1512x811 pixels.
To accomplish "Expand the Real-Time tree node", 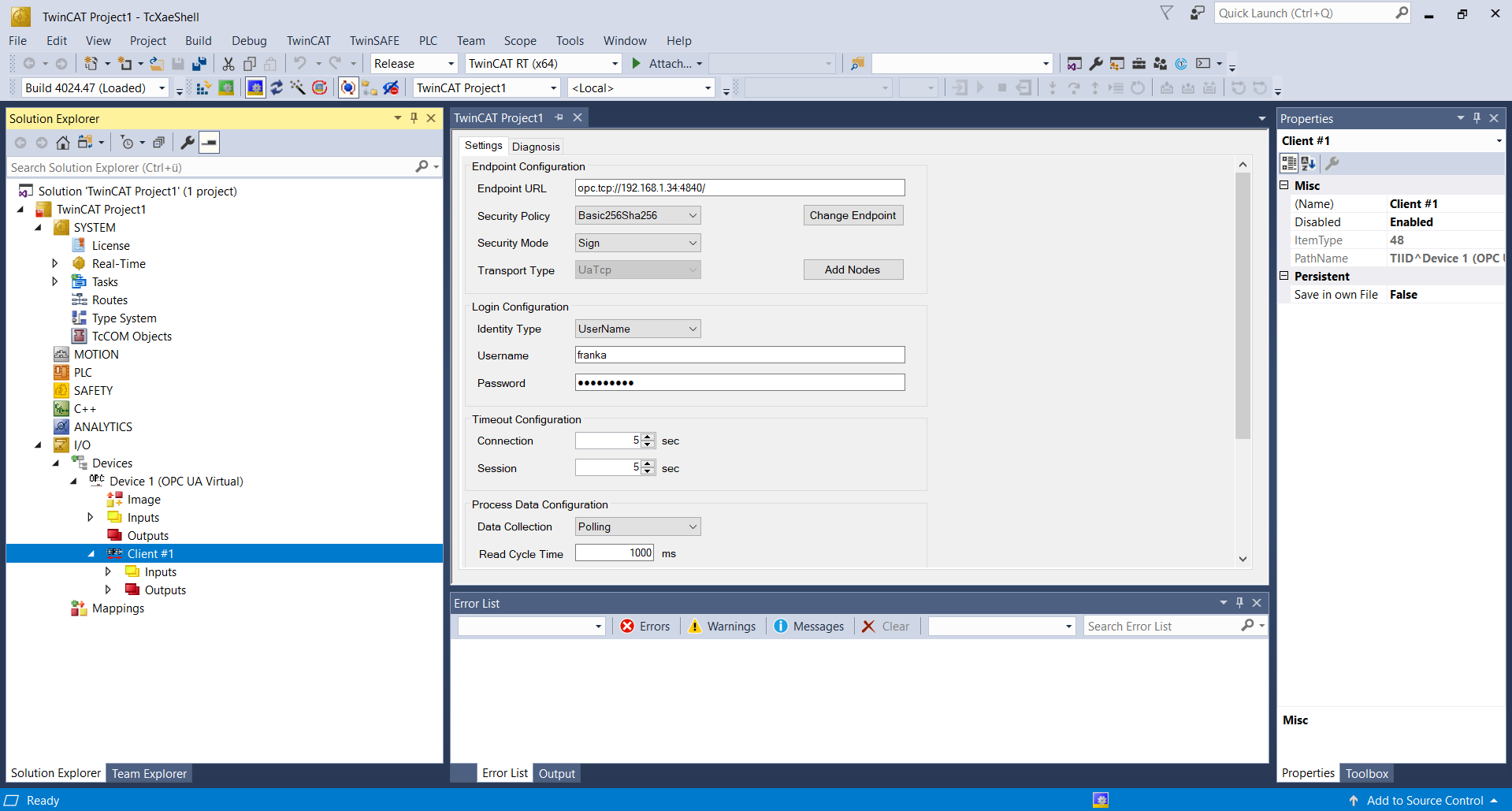I will (x=54, y=264).
